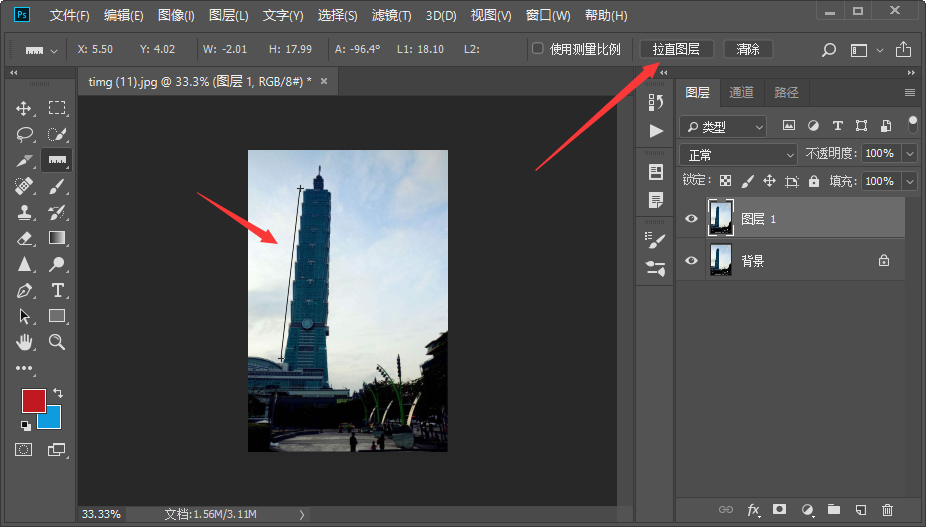Change screen mode icon
926x527 pixels.
click(x=56, y=450)
